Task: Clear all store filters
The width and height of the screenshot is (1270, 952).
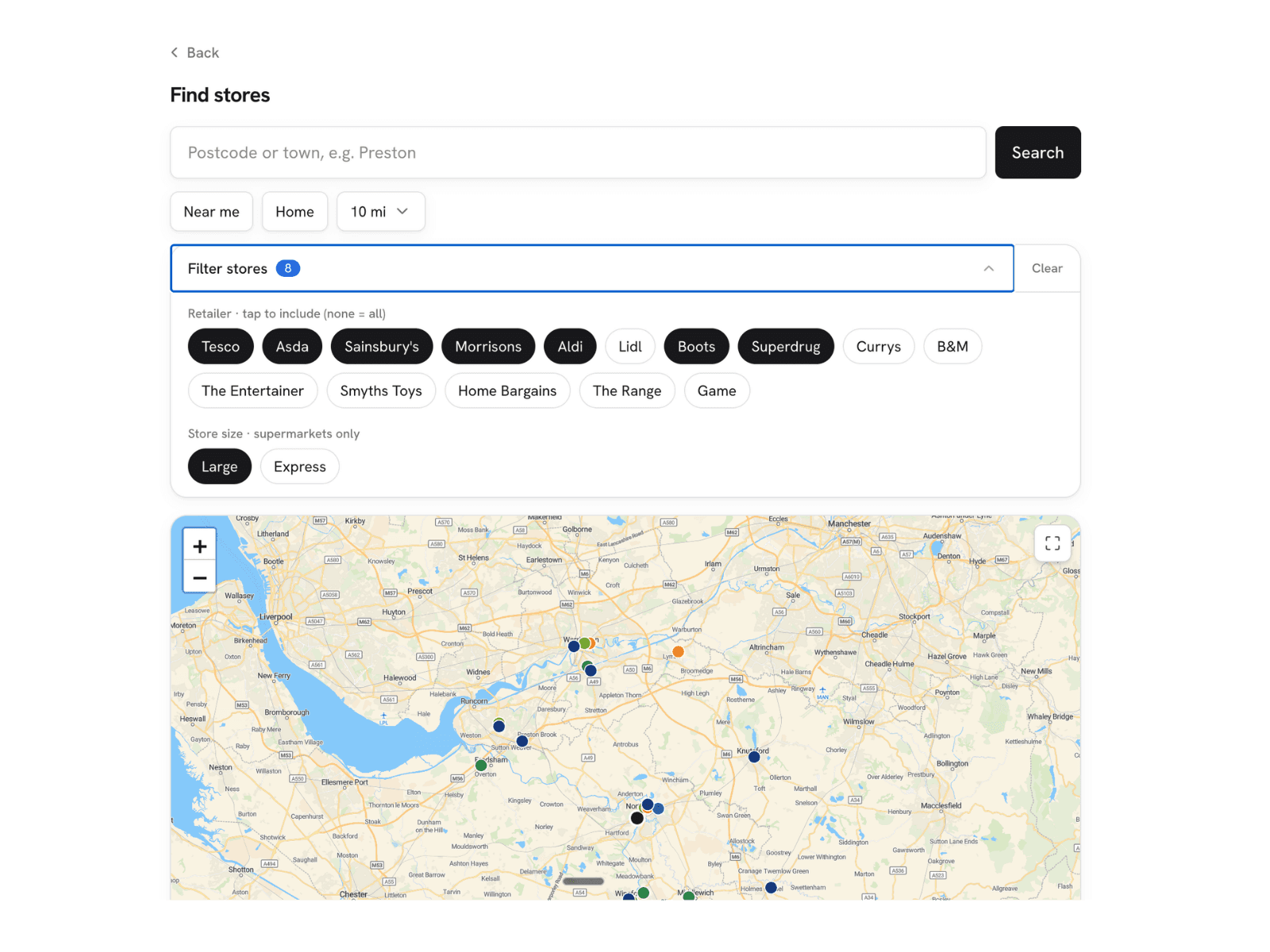Action: point(1047,268)
